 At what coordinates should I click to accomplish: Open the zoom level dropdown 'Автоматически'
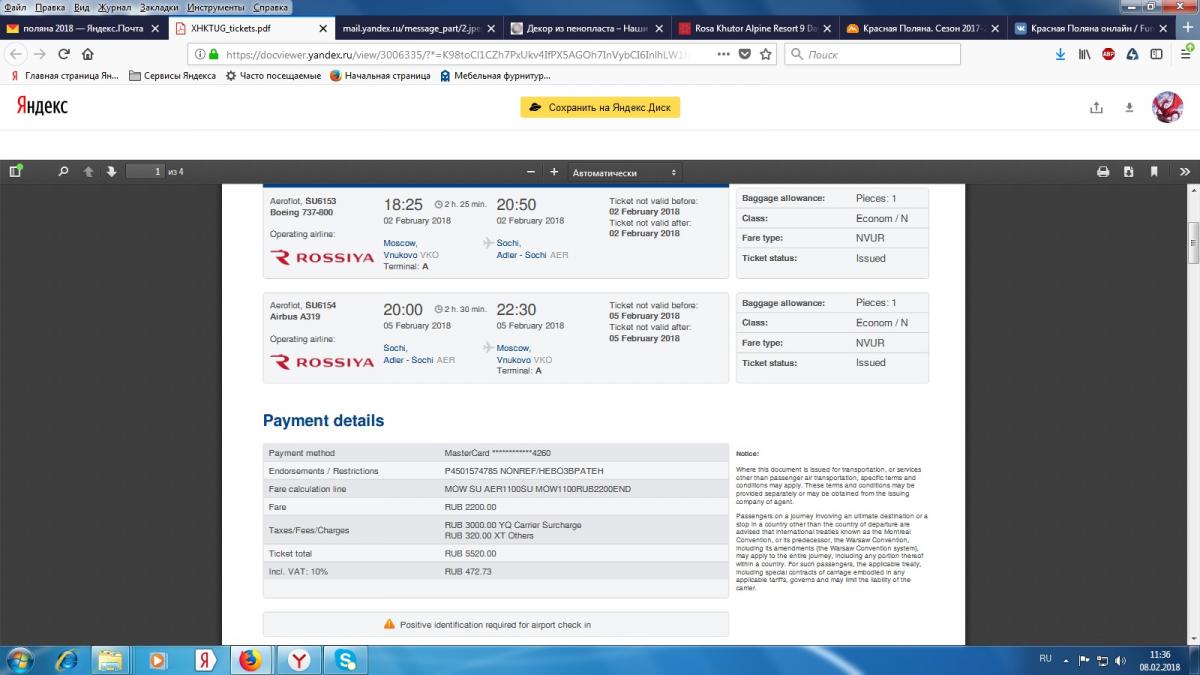tap(625, 172)
